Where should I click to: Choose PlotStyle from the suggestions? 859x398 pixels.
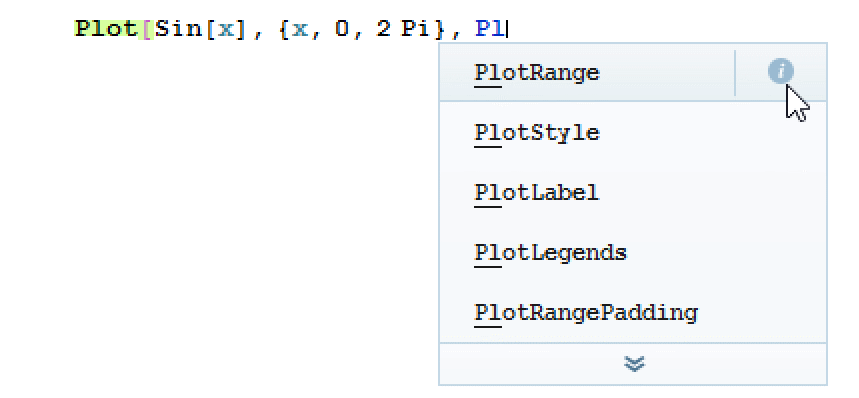click(x=633, y=132)
